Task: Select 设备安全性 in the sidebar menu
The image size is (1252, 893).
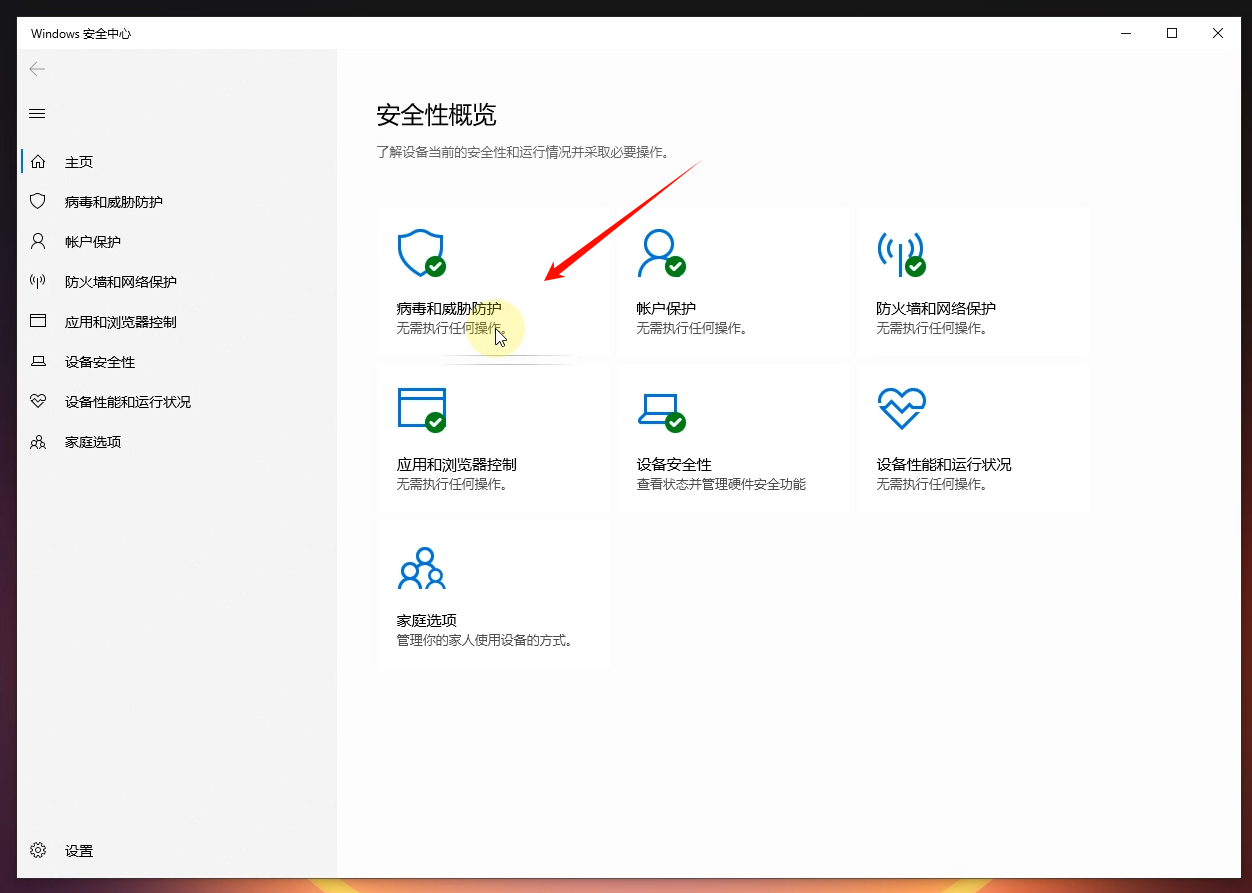Action: pyautogui.click(x=100, y=362)
